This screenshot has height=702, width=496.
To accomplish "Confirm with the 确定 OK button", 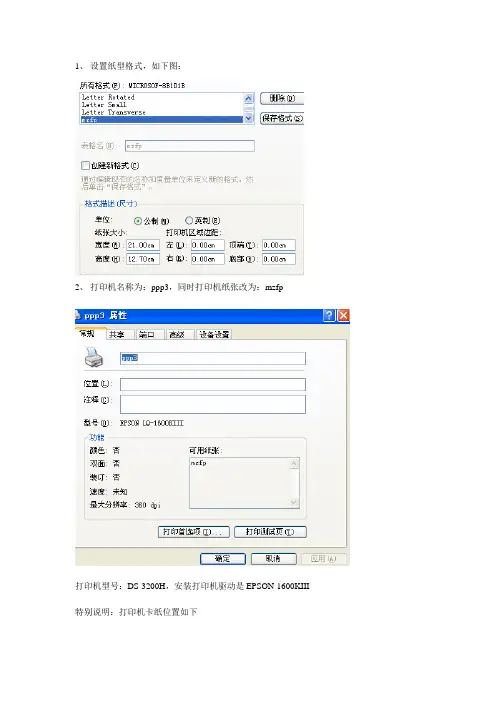I will pyautogui.click(x=223, y=559).
